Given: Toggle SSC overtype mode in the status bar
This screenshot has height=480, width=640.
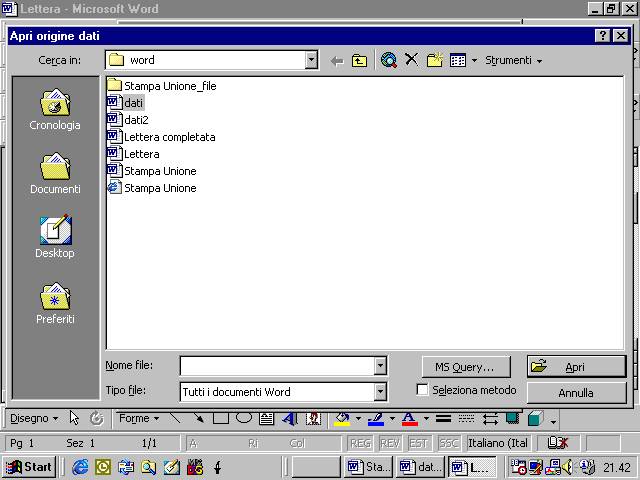Looking at the screenshot, I should [x=448, y=443].
